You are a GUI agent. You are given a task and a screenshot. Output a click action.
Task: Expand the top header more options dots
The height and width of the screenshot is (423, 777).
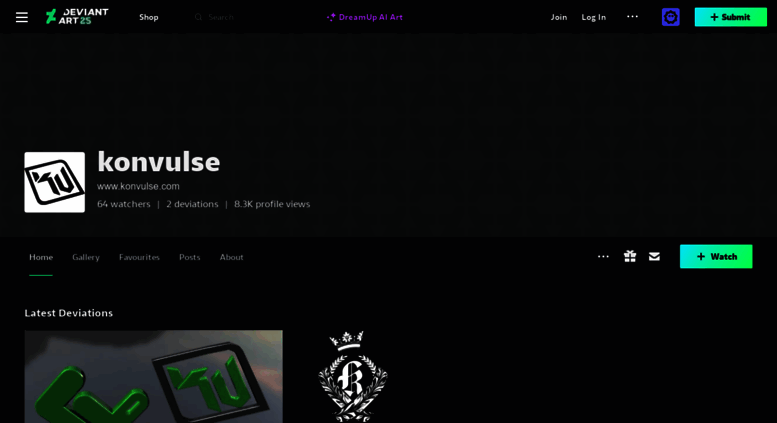click(632, 16)
